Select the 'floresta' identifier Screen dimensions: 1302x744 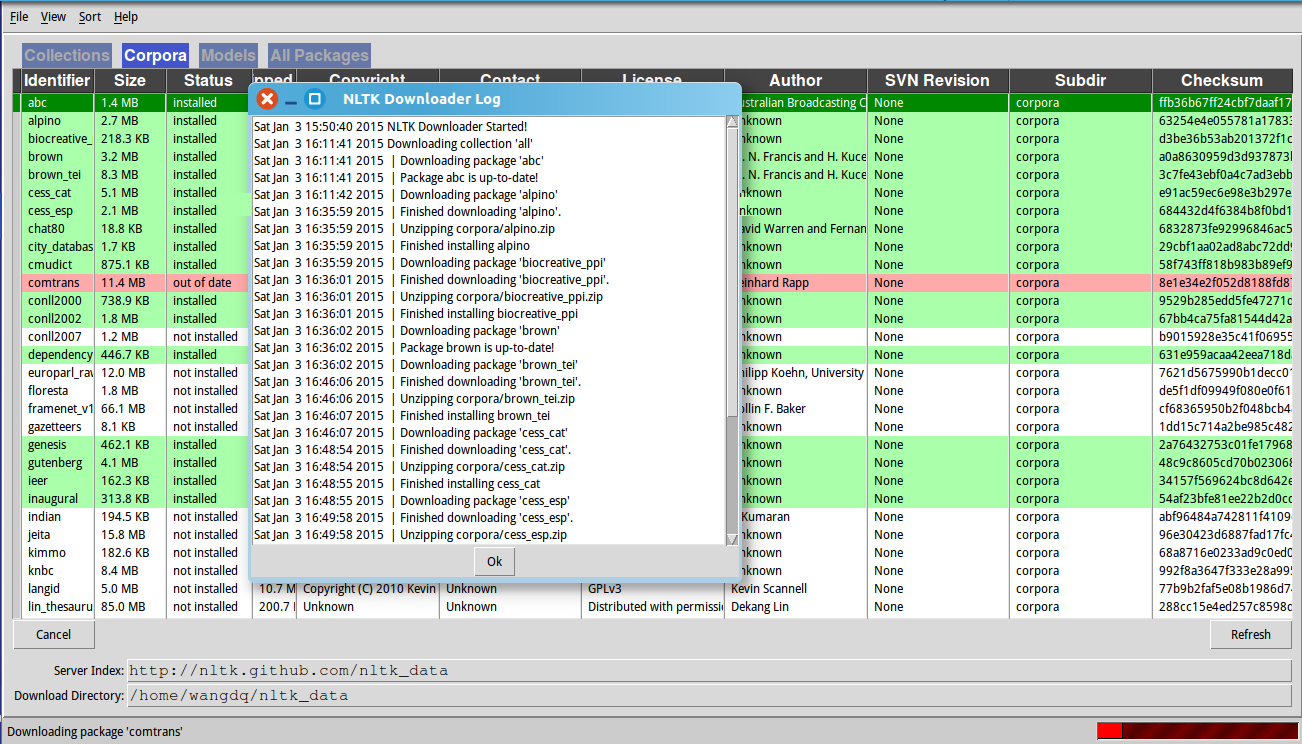point(48,391)
